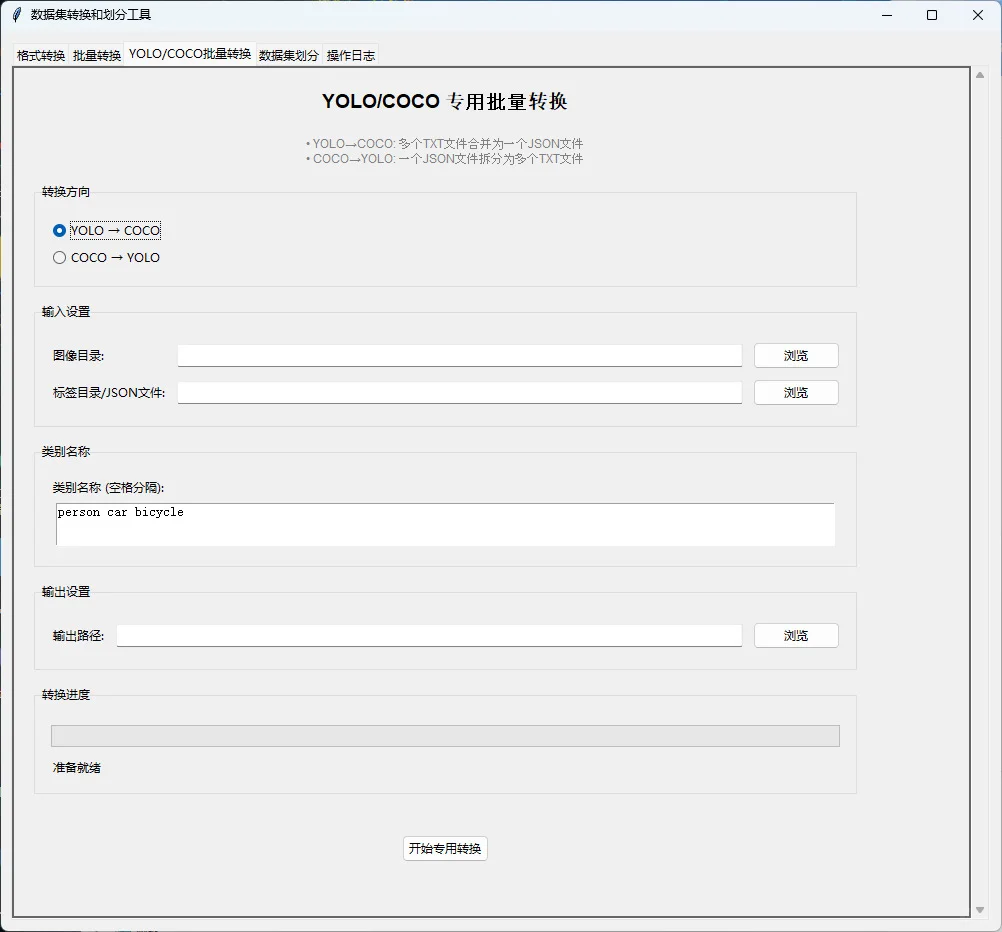Click the 浏览 button for 图像目录

(x=795, y=355)
